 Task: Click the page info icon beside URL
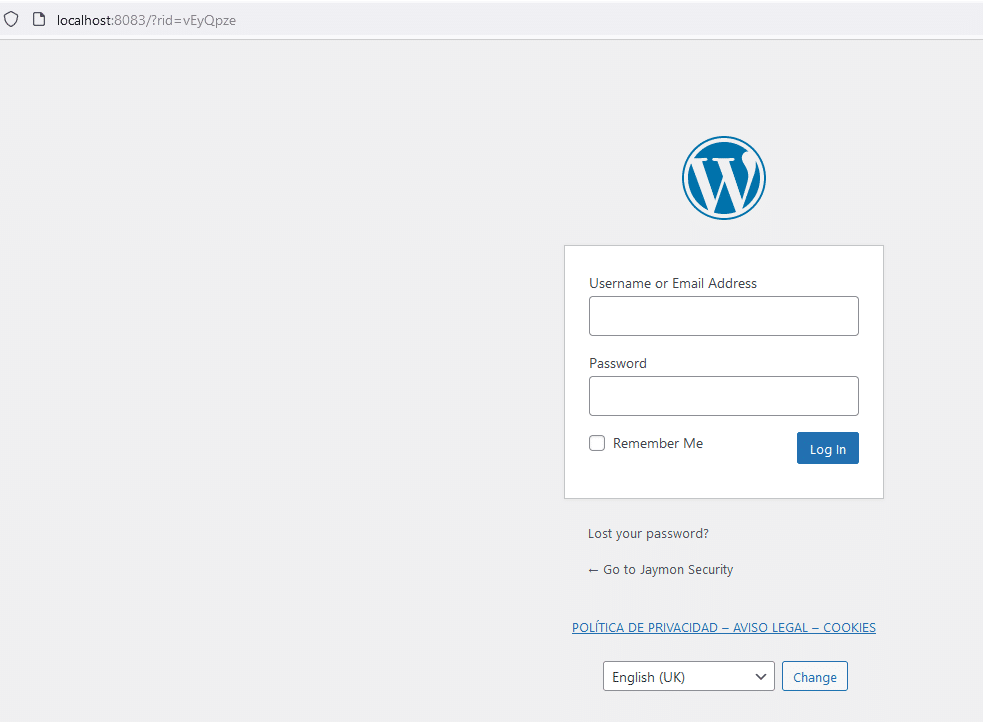pos(39,20)
